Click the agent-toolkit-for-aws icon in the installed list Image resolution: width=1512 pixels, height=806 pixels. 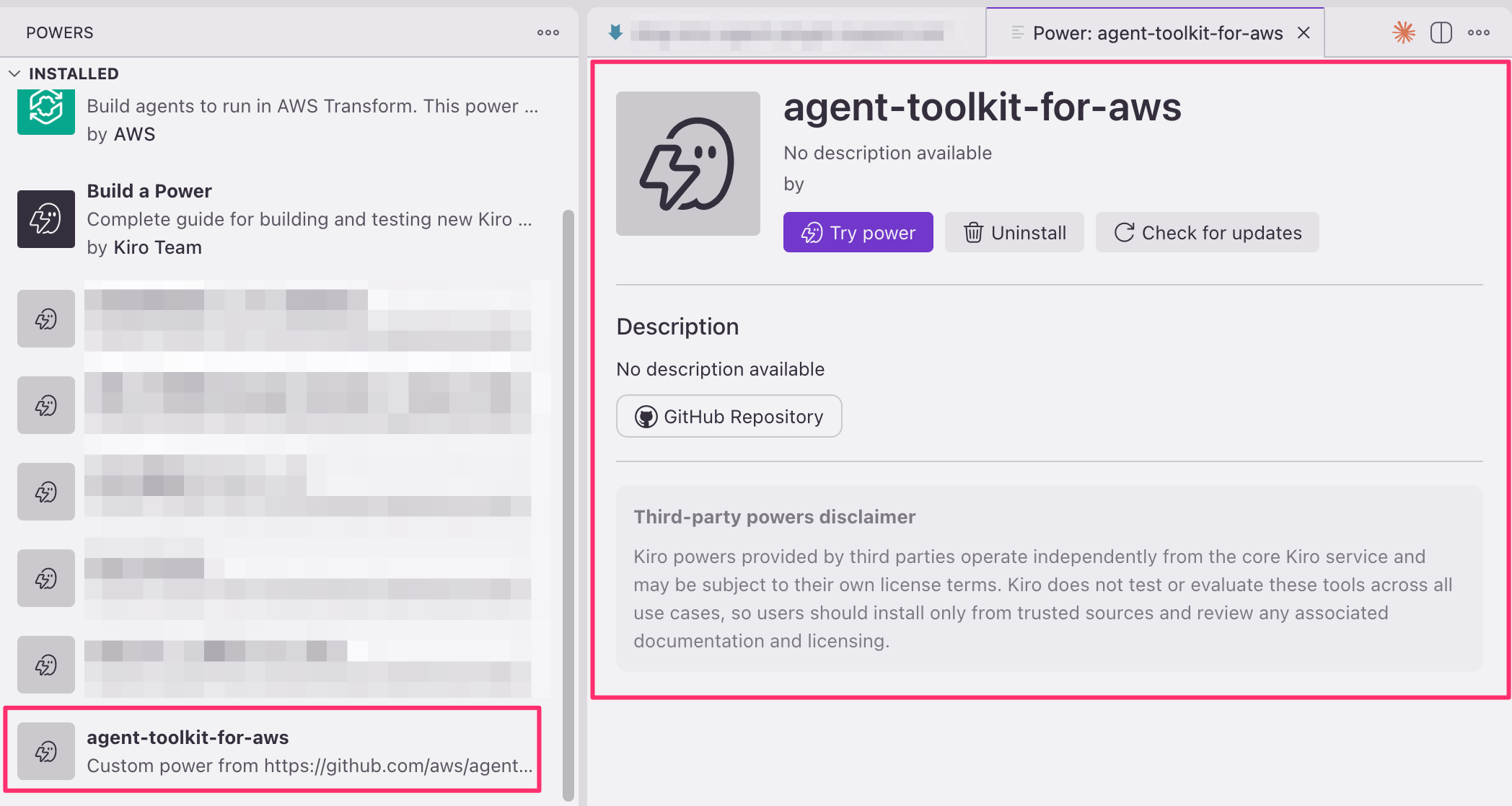coord(46,751)
